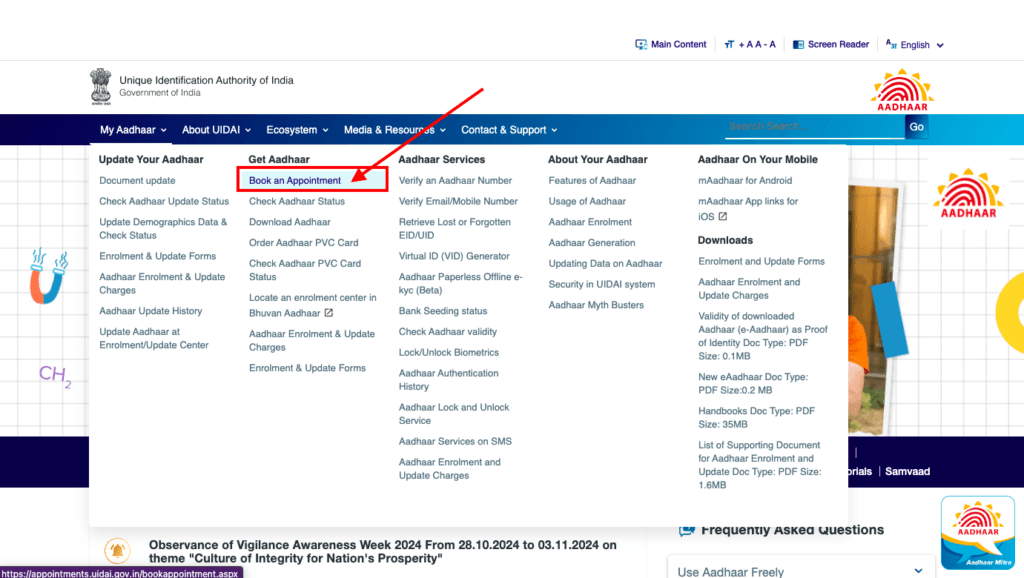Click the Aadhaar logo on banner
Screen dimensions: 1024x578
(x=968, y=193)
